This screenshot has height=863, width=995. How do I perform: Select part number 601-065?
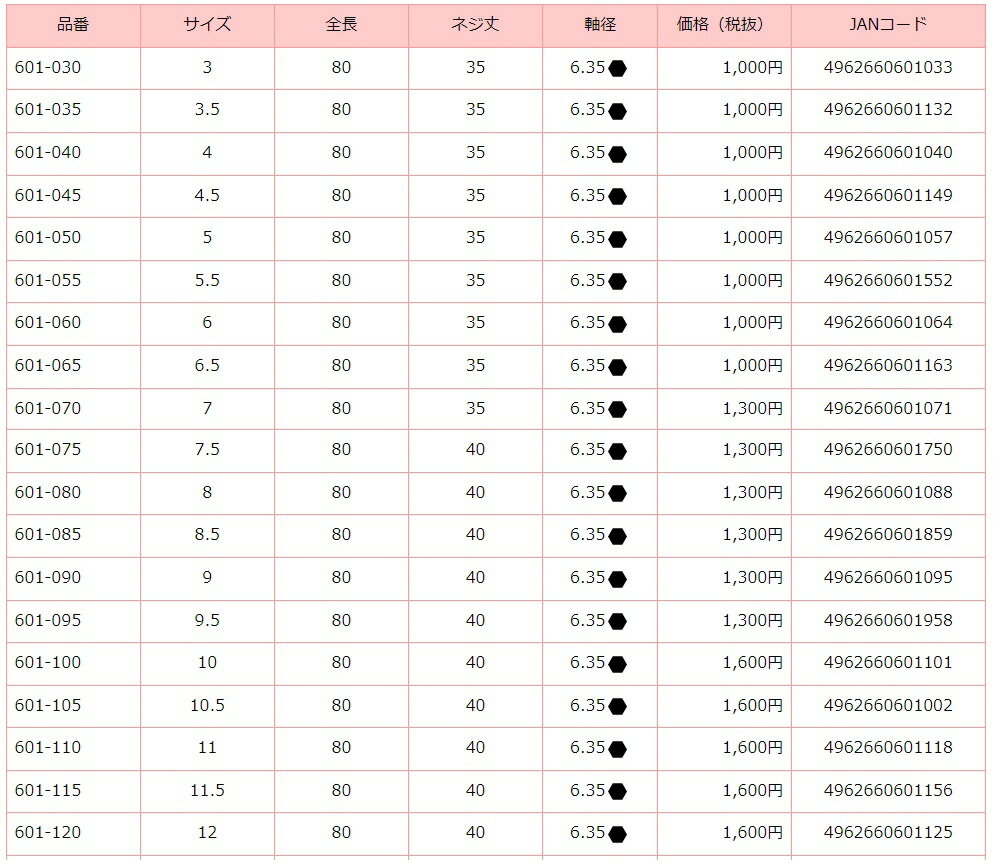48,366
